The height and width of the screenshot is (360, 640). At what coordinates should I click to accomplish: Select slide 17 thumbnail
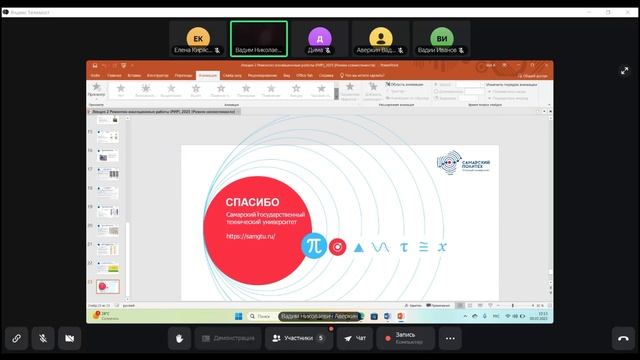point(108,173)
